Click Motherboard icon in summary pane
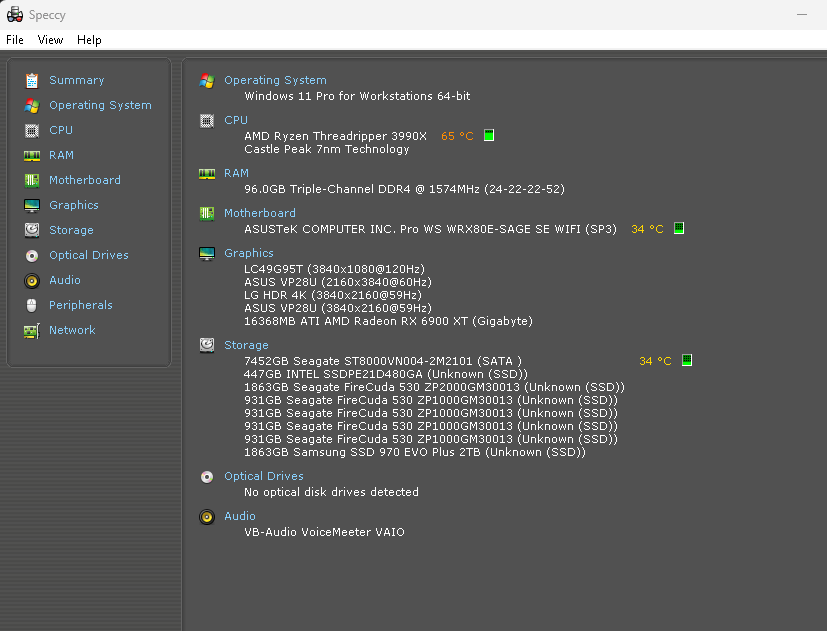The width and height of the screenshot is (827, 631). pos(207,214)
